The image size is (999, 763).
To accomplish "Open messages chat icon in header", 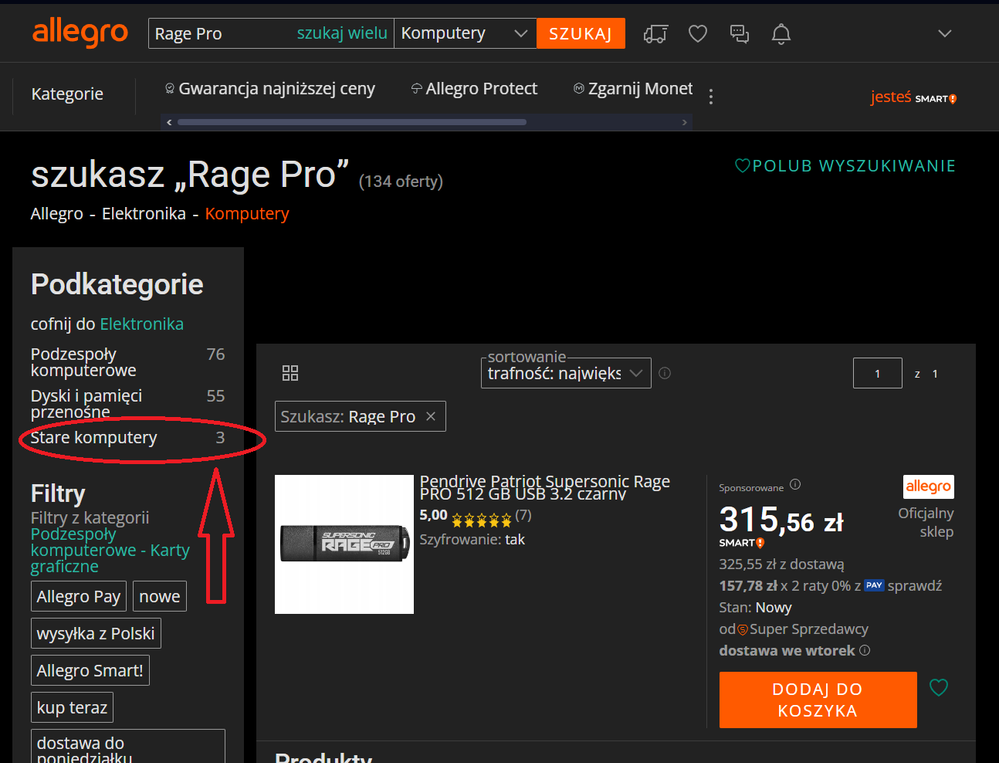I will (739, 34).
